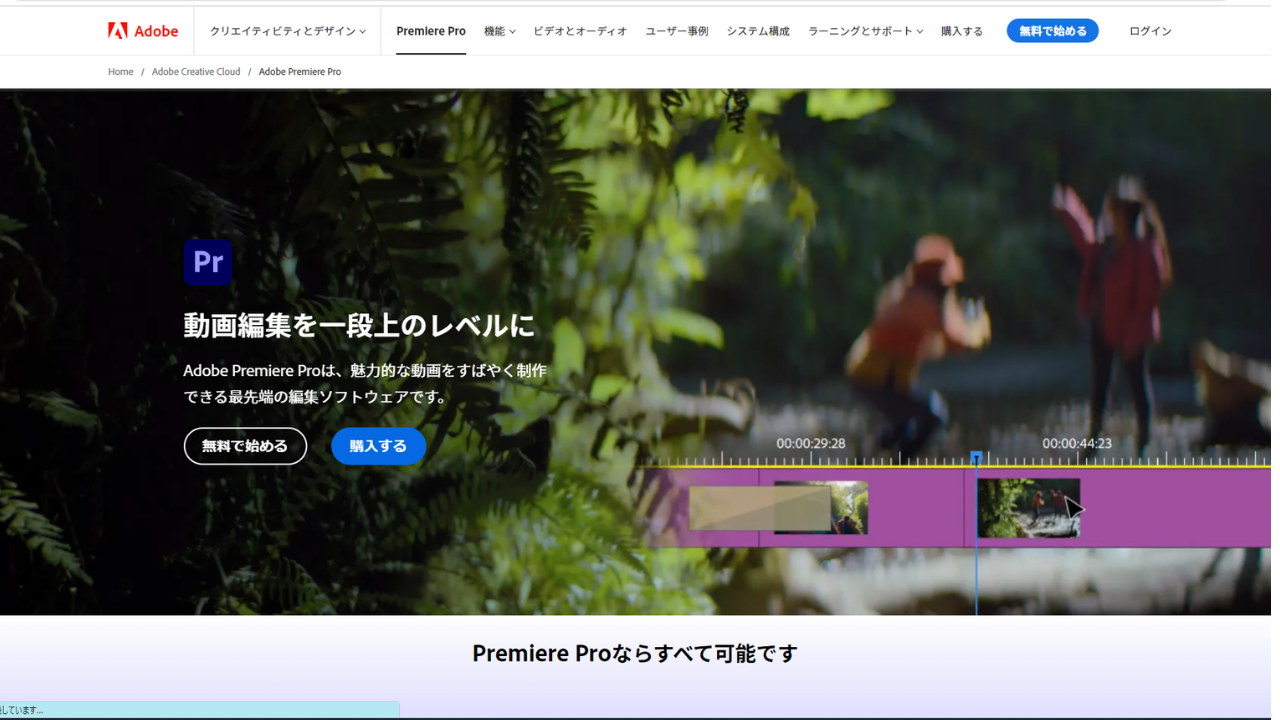The width and height of the screenshot is (1280, 720).
Task: Open Adobe Creative Cloud breadcrumb link
Action: point(196,72)
